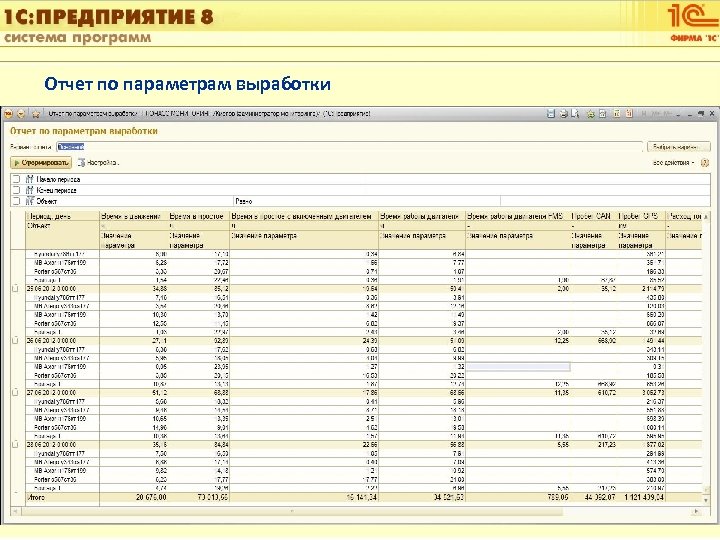Select Время в простое с включенным двигателем header
Screen dimensions: 720x540
pos(304,216)
